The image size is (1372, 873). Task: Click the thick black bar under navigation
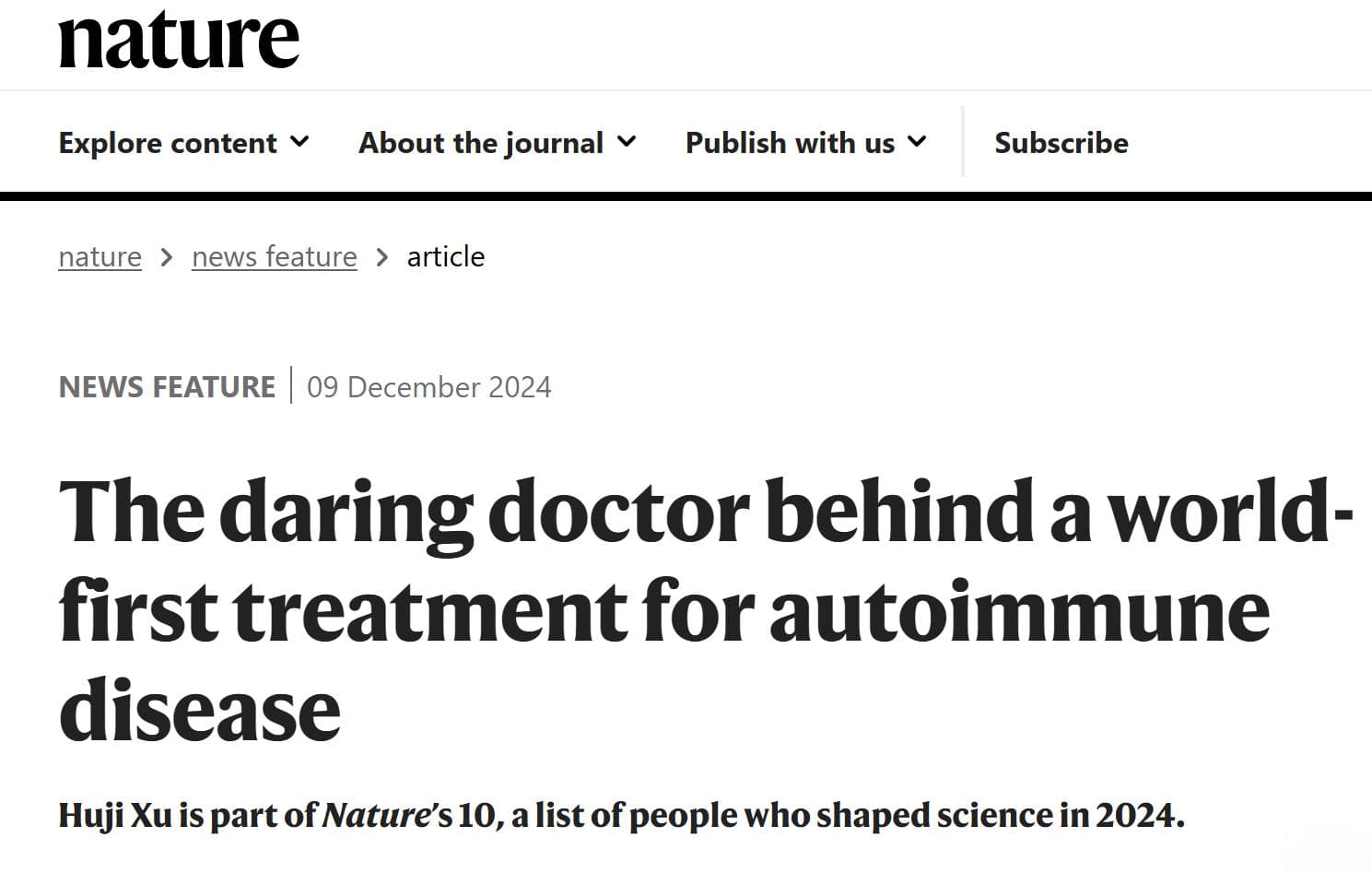686,195
